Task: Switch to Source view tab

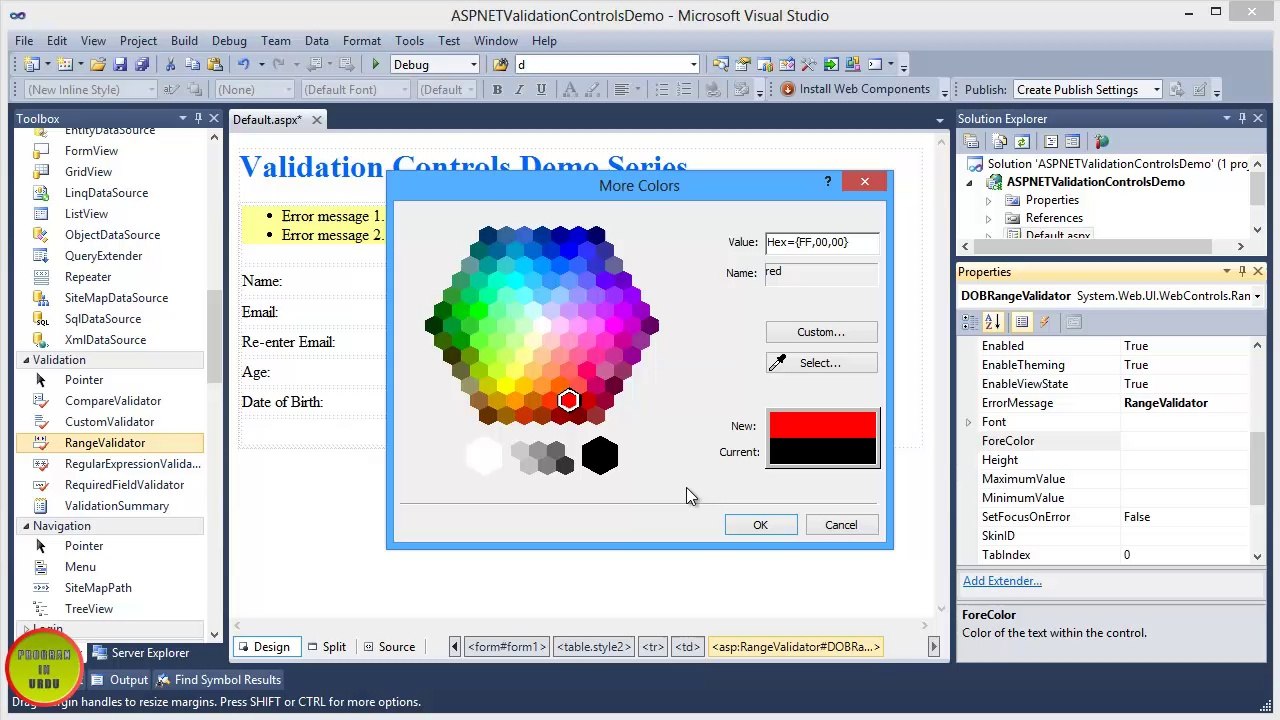Action: 388,647
